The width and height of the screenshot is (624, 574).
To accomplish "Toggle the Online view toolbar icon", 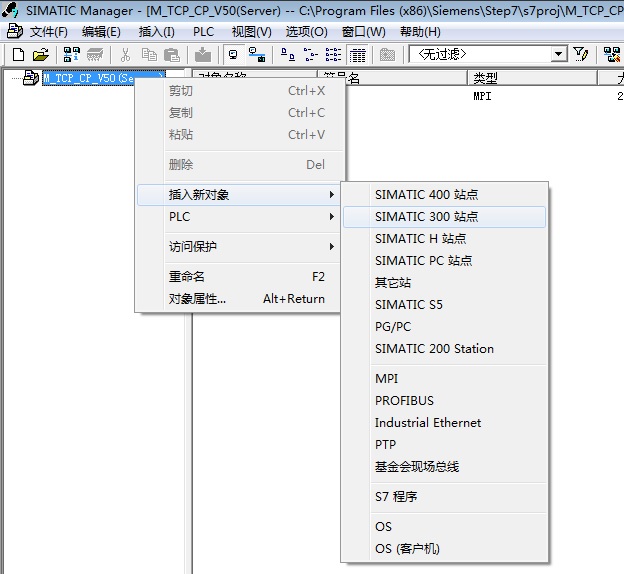I will [234, 55].
